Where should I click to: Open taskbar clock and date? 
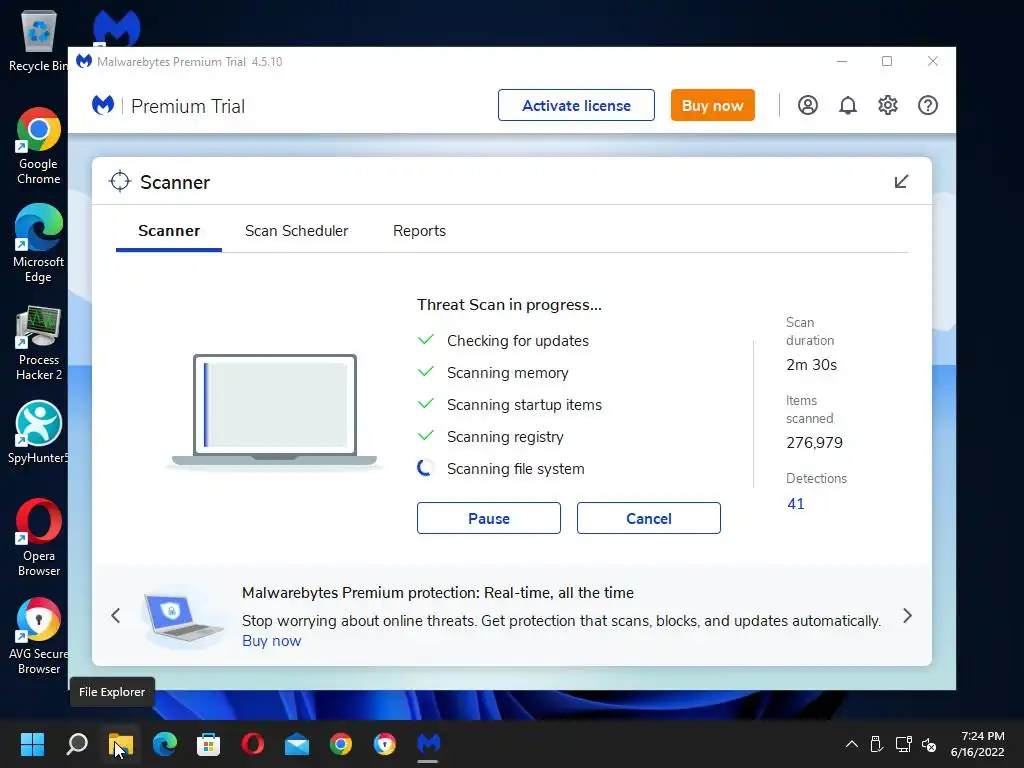[978, 744]
